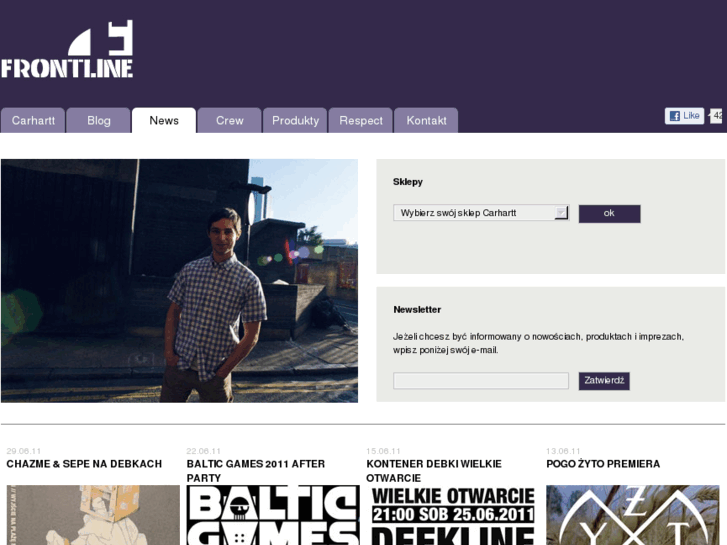Open the Kontakt tab
727x545 pixels.
click(426, 121)
